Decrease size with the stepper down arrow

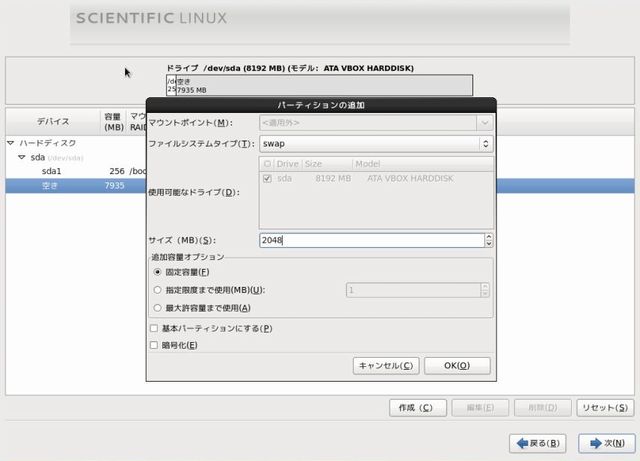click(x=488, y=244)
